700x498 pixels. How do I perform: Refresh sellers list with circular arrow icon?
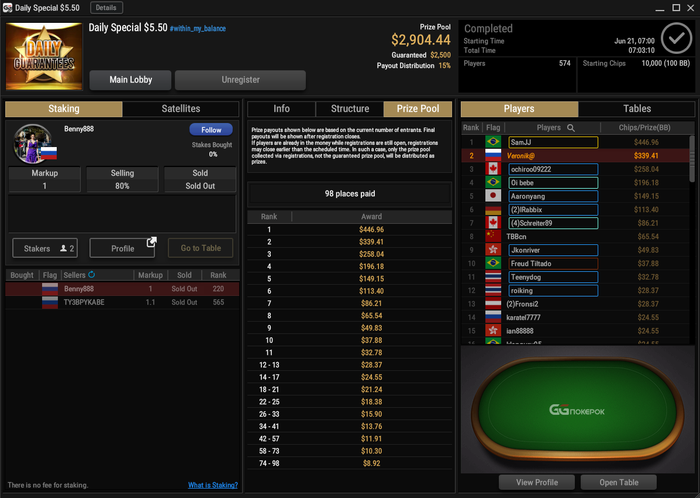tap(92, 274)
